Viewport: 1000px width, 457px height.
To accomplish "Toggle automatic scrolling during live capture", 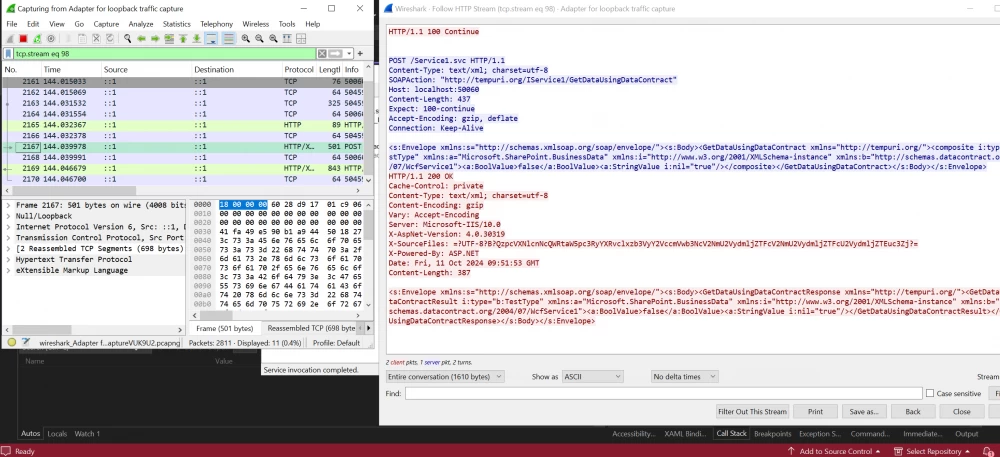I will click(x=211, y=39).
